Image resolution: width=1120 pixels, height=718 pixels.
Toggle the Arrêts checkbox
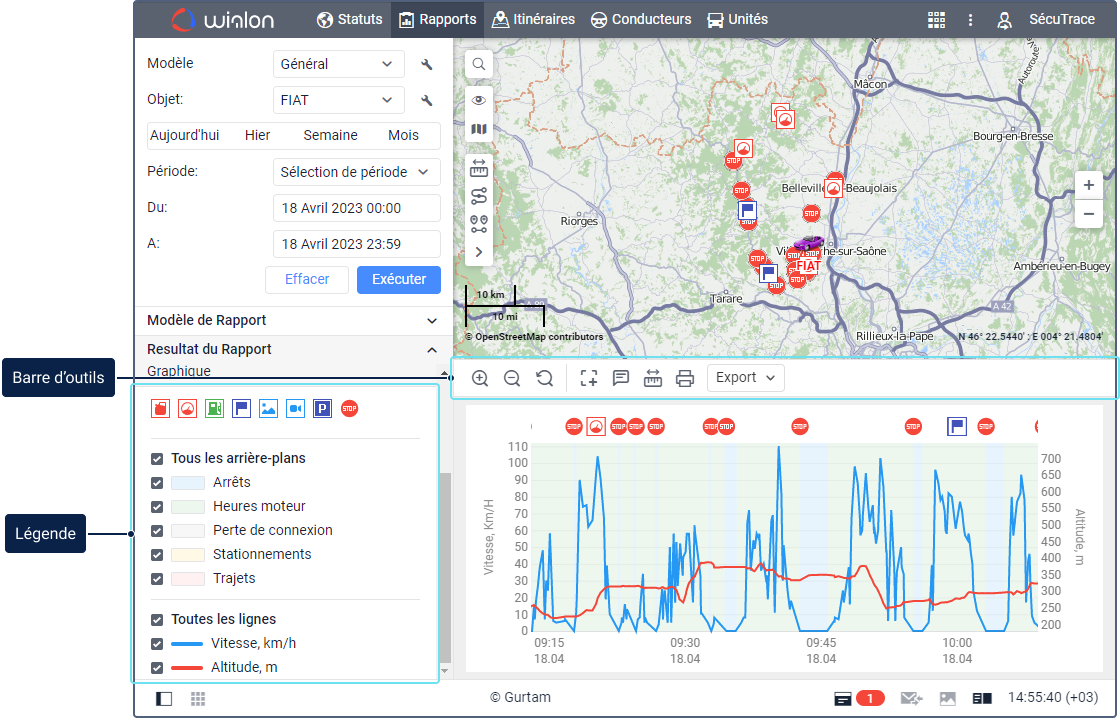pos(157,483)
